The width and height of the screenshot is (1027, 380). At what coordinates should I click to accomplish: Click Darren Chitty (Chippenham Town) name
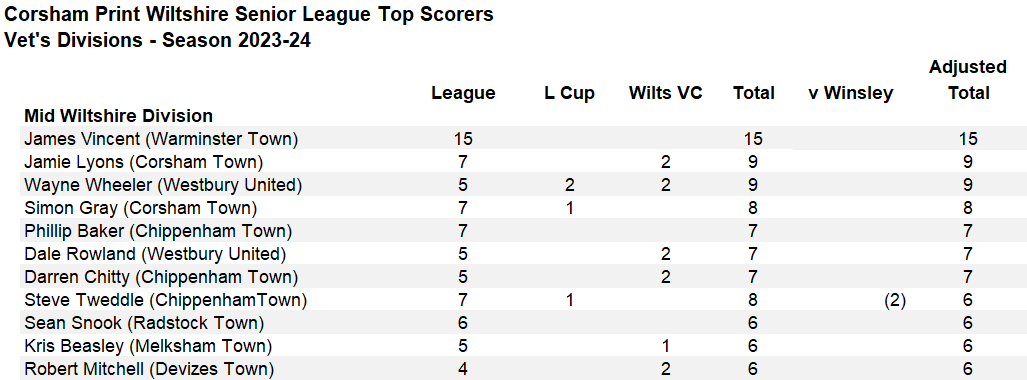(x=160, y=277)
